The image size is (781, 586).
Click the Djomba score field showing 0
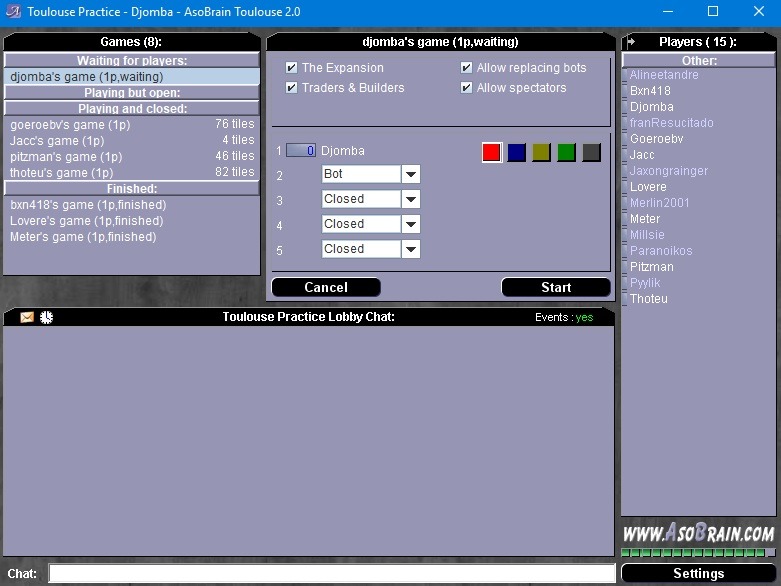(301, 150)
